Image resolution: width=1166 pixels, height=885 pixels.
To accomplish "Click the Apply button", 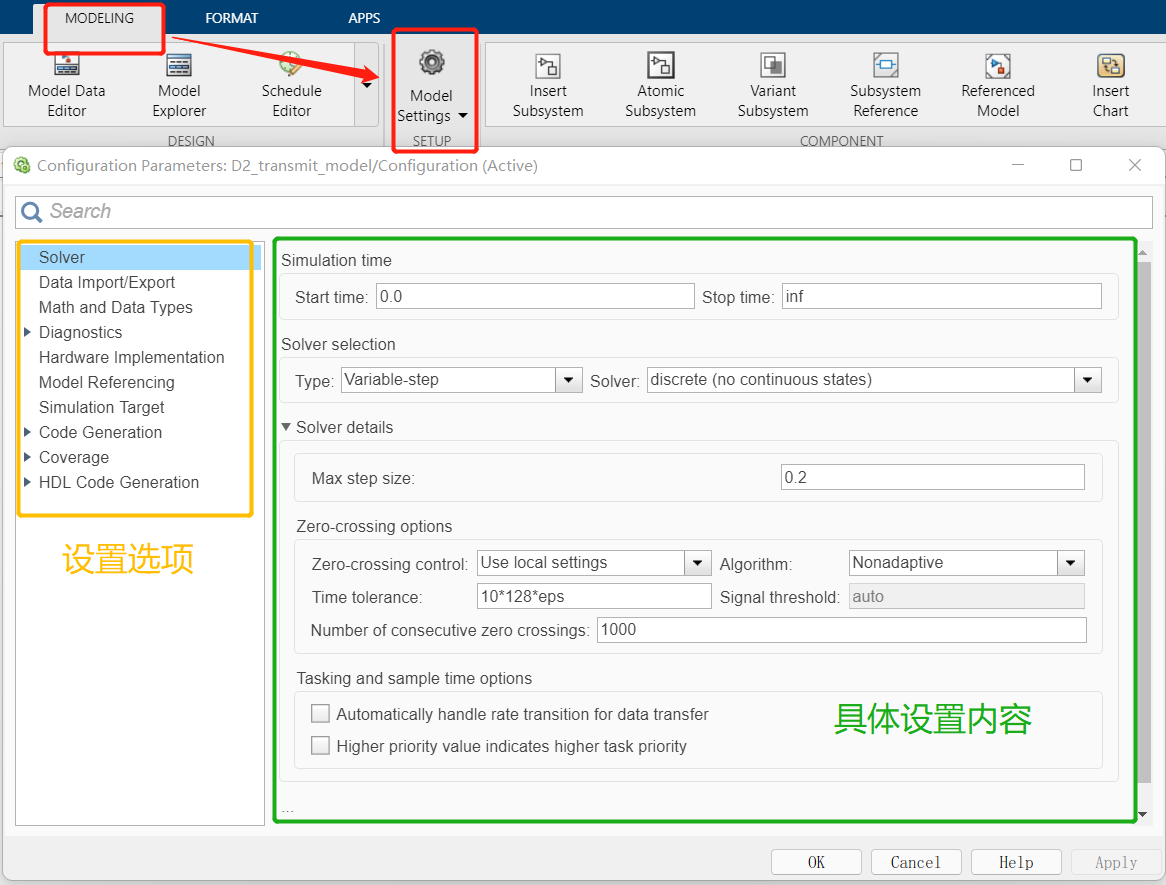I will pos(1115,862).
